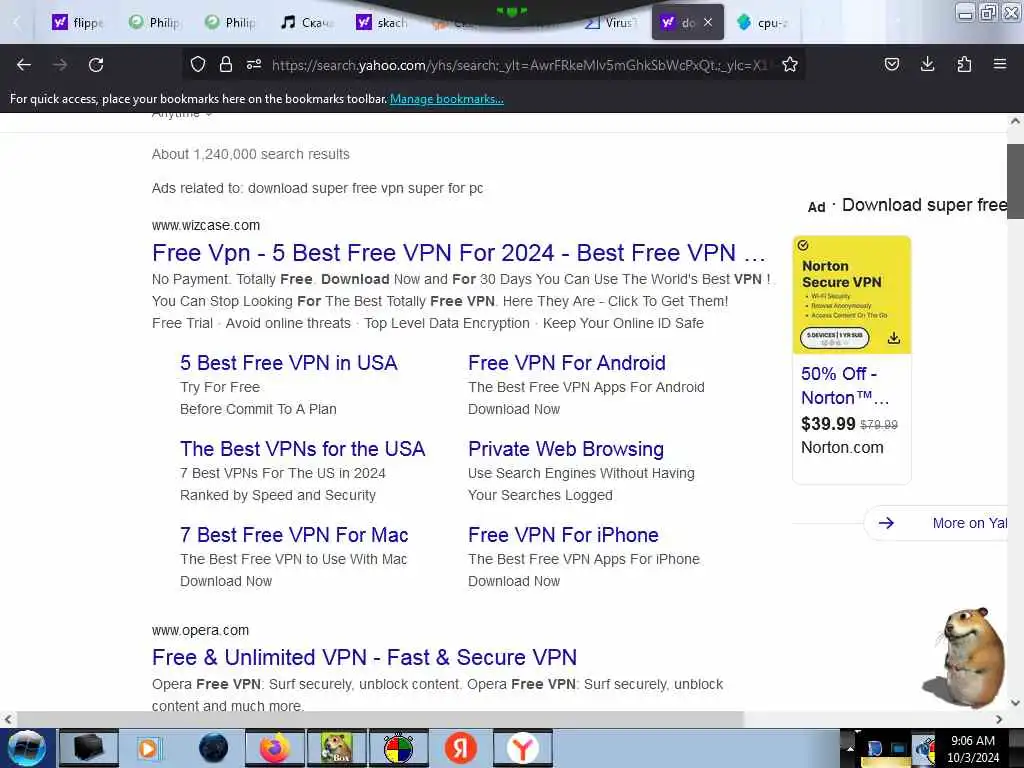Switch to the cpu-z tab
This screenshot has height=768, width=1024.
click(x=763, y=23)
